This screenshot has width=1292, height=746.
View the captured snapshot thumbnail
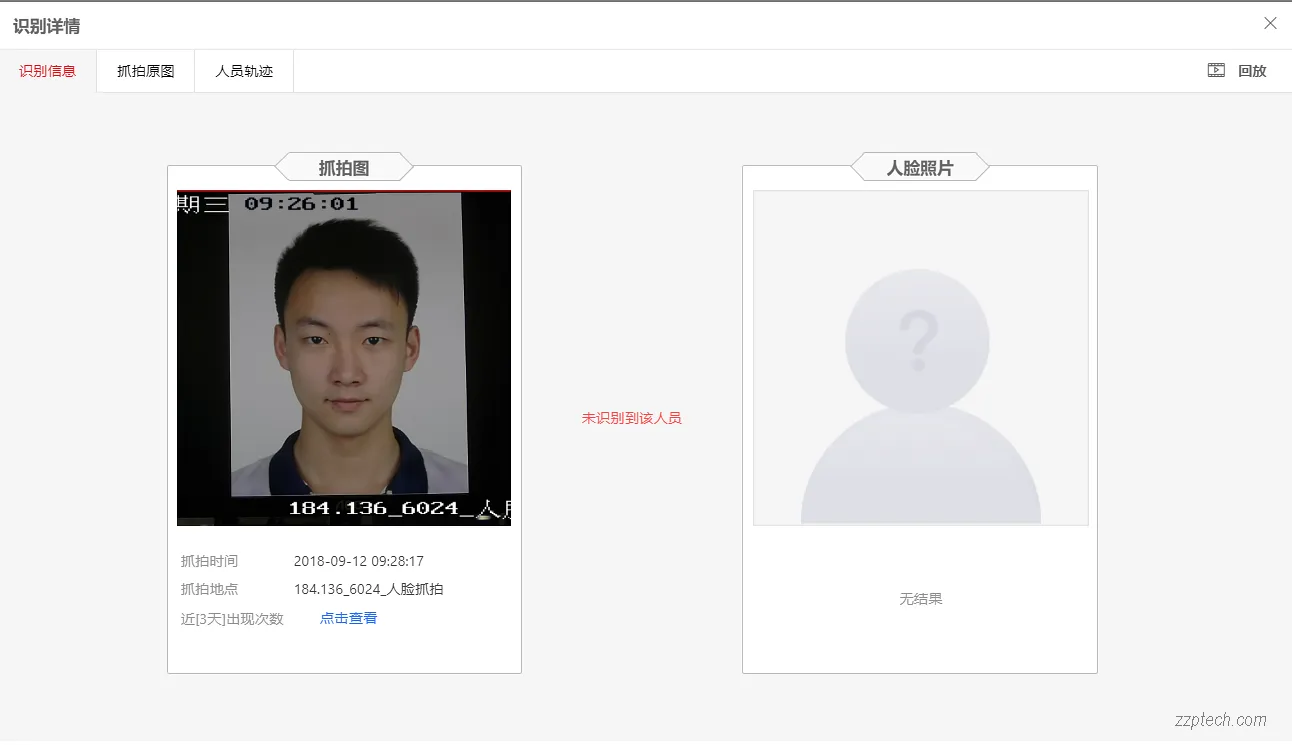344,356
